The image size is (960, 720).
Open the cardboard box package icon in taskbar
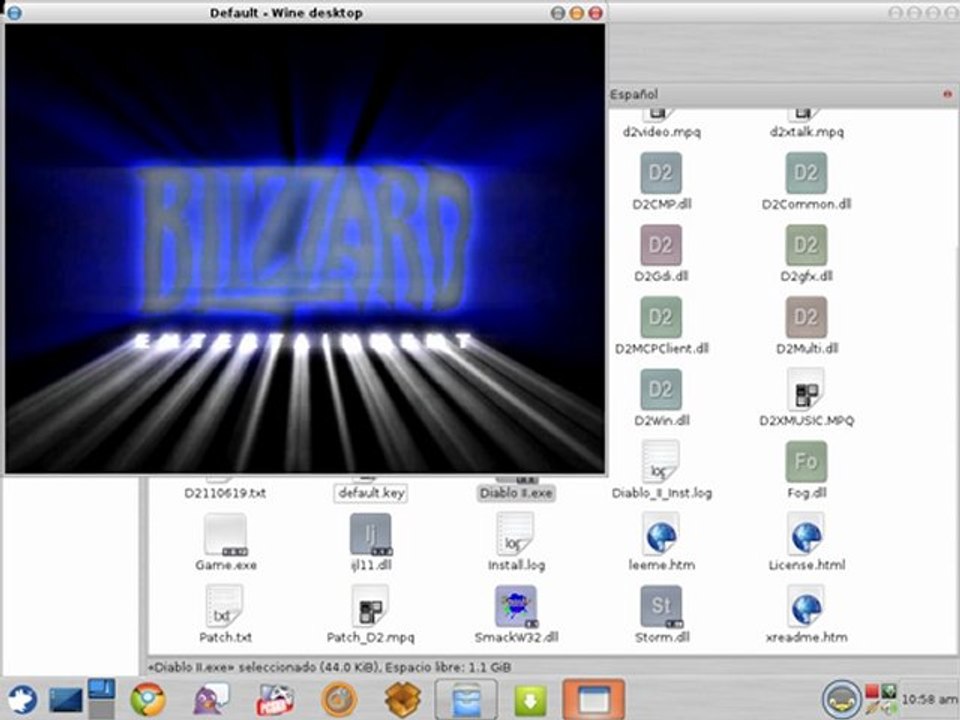(x=402, y=699)
